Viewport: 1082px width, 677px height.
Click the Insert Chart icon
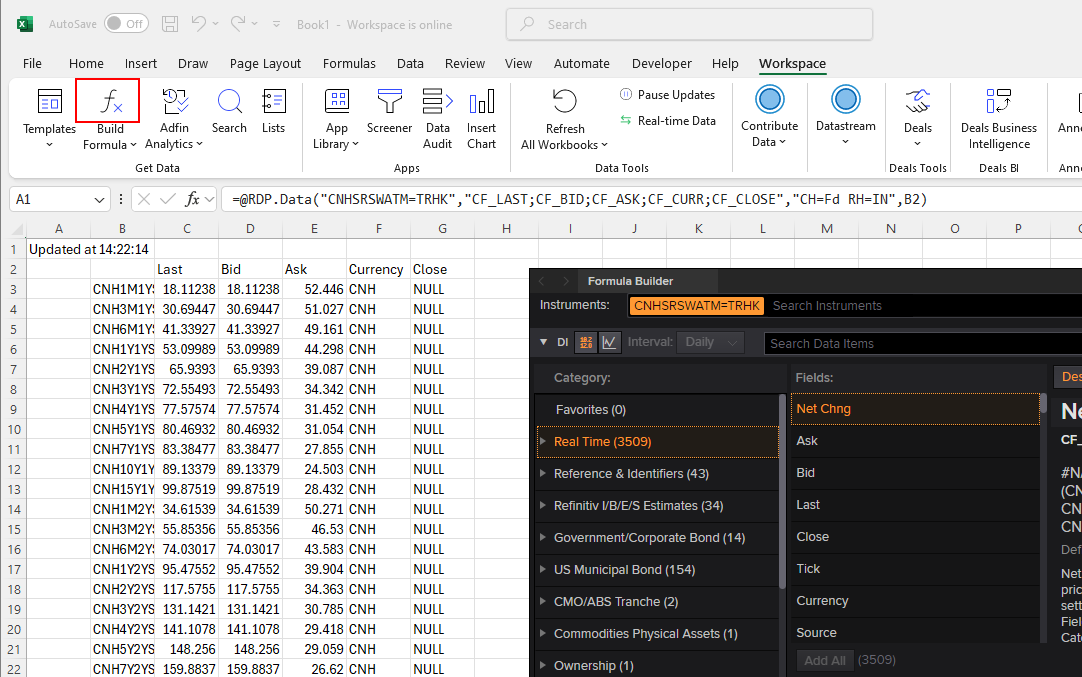[x=481, y=102]
